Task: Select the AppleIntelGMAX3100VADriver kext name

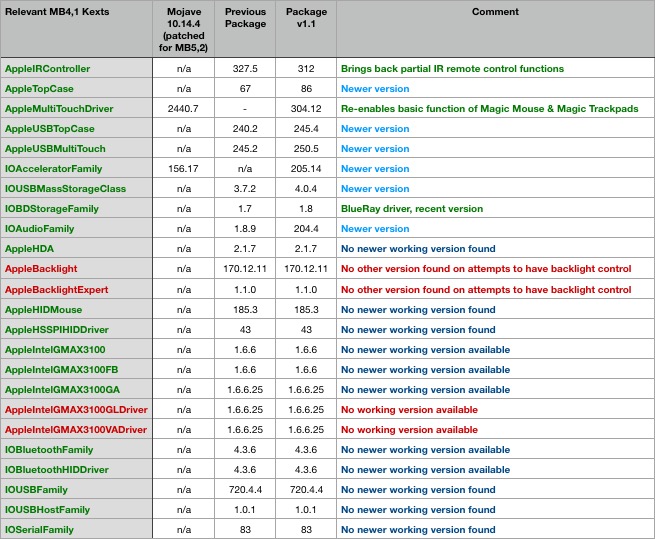Action: tap(76, 430)
